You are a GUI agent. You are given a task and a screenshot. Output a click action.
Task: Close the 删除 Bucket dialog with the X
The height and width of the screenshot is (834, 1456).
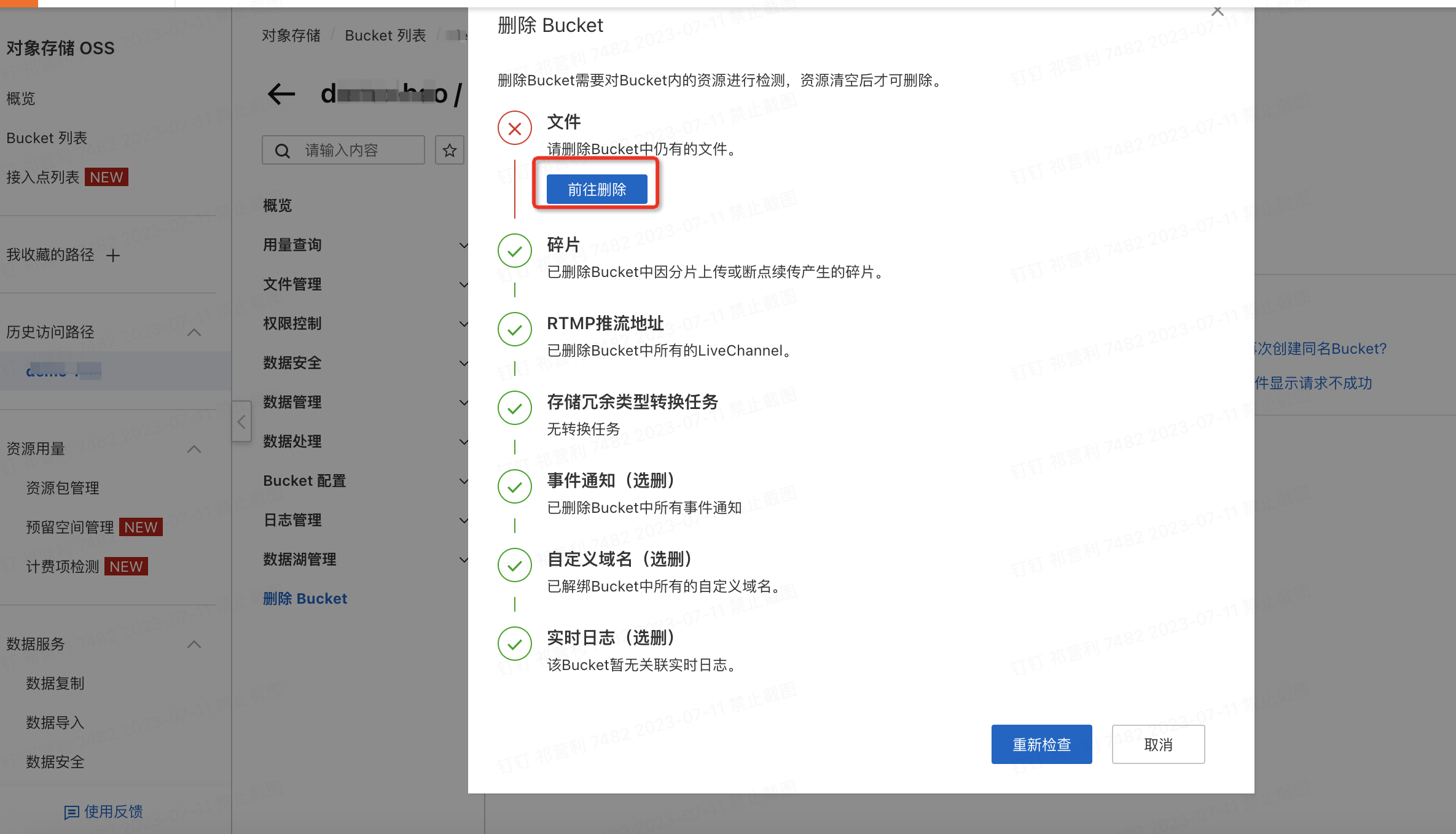(1217, 11)
